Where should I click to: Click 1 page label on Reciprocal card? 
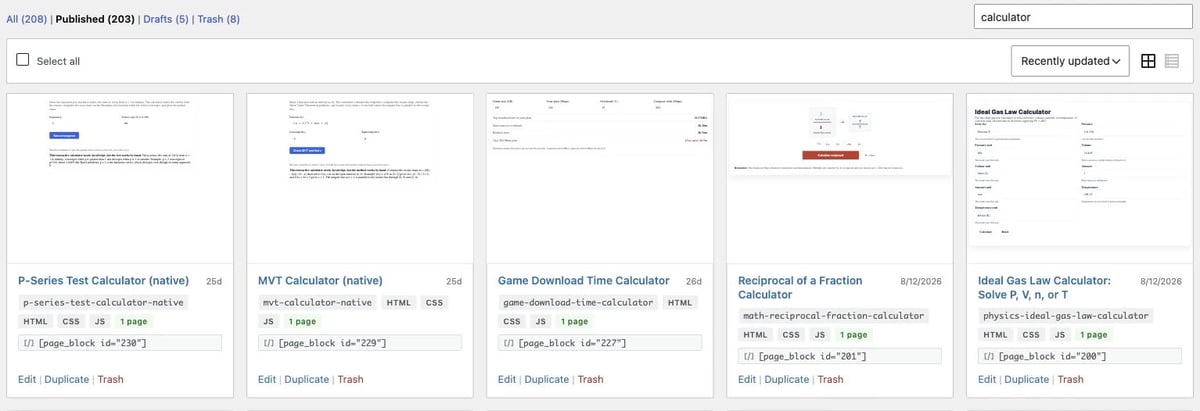pos(854,334)
